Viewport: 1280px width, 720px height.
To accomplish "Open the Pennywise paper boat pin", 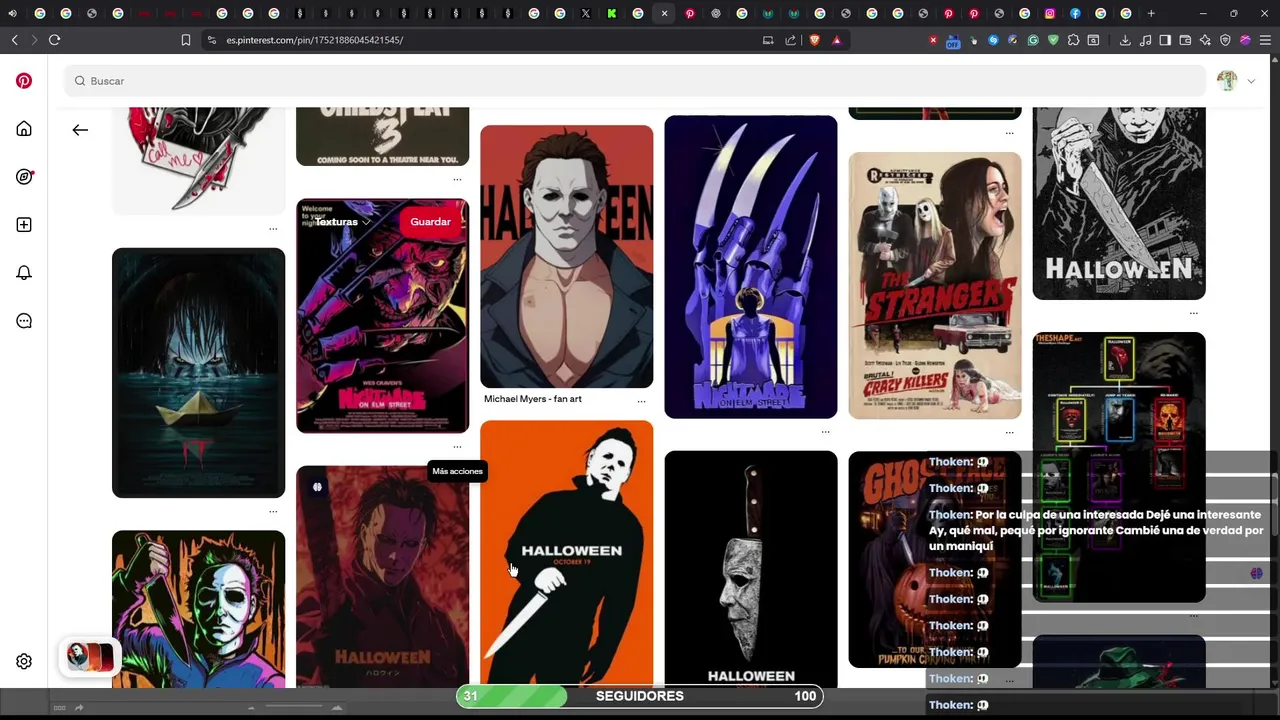I will (198, 373).
